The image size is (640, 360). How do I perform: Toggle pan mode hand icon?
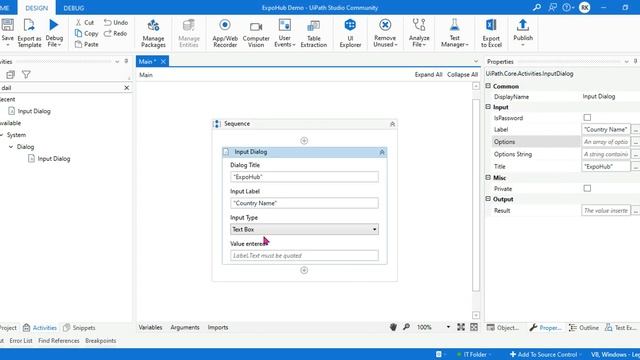tap(393, 327)
